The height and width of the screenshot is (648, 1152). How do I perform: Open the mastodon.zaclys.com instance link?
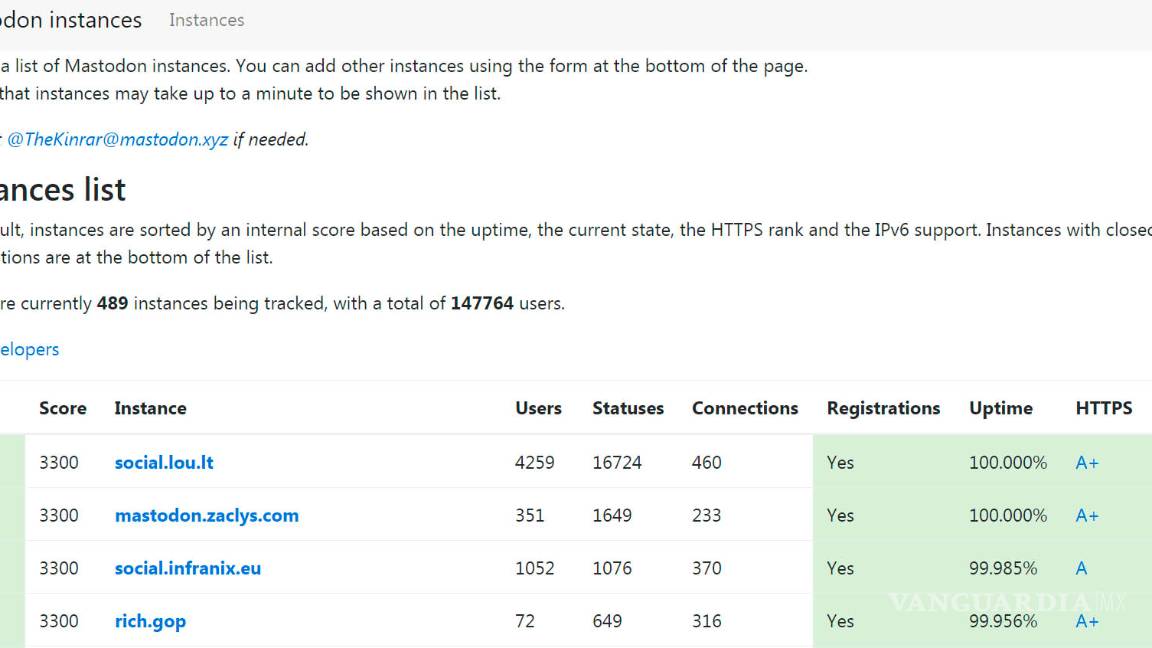point(206,516)
